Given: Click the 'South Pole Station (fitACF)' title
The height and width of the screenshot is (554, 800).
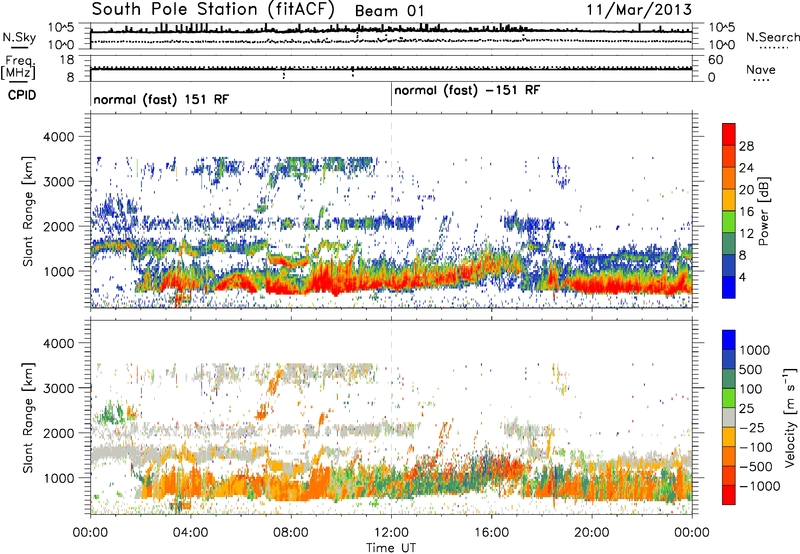Looking at the screenshot, I should (x=213, y=10).
